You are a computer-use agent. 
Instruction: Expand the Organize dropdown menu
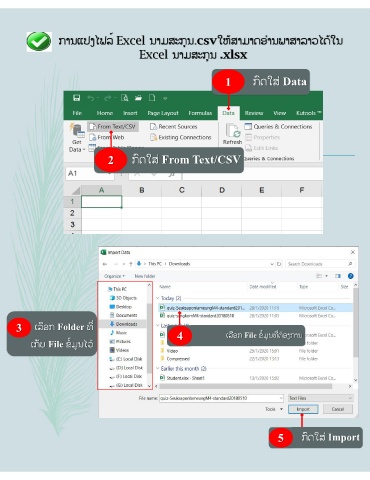pyautogui.click(x=114, y=276)
